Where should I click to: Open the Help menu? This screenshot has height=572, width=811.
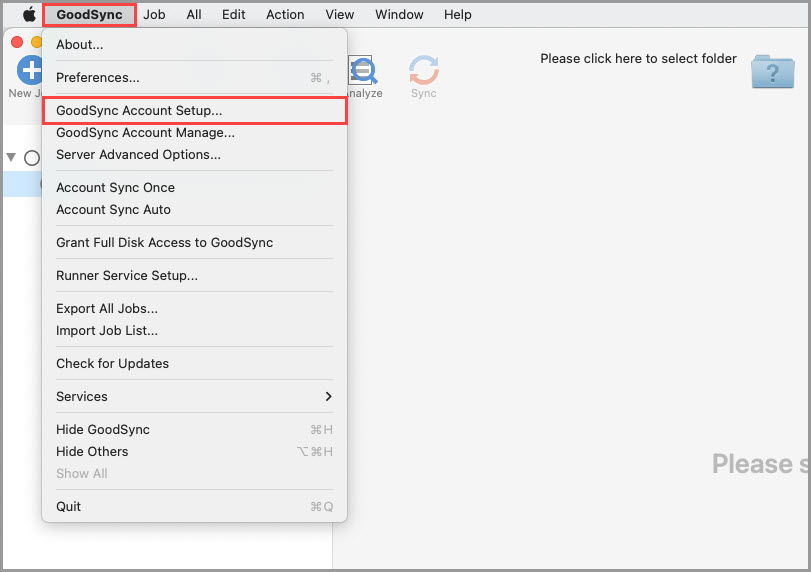tap(457, 14)
